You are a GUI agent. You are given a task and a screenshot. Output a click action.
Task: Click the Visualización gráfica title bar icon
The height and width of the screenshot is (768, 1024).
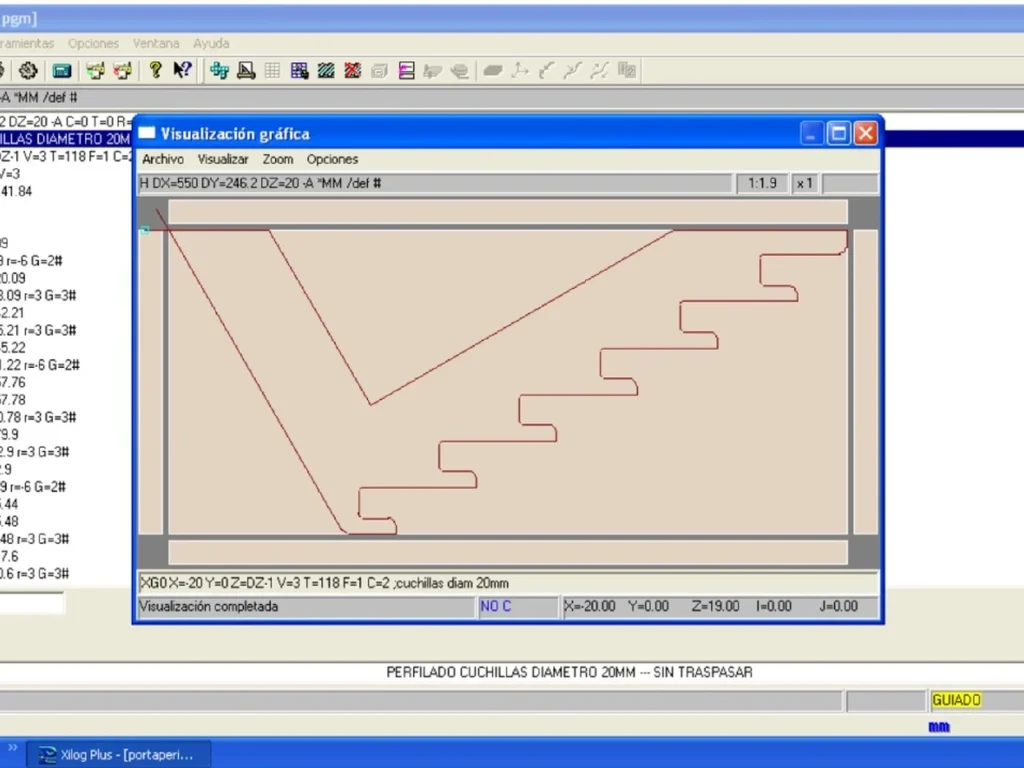tap(146, 133)
